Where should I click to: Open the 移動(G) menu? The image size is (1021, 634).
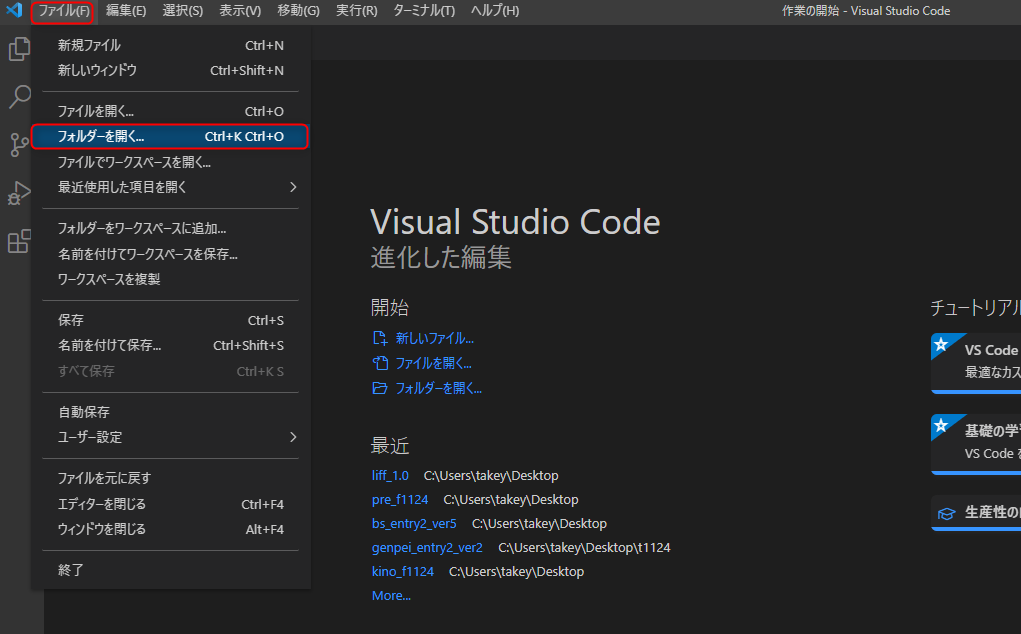coord(298,11)
